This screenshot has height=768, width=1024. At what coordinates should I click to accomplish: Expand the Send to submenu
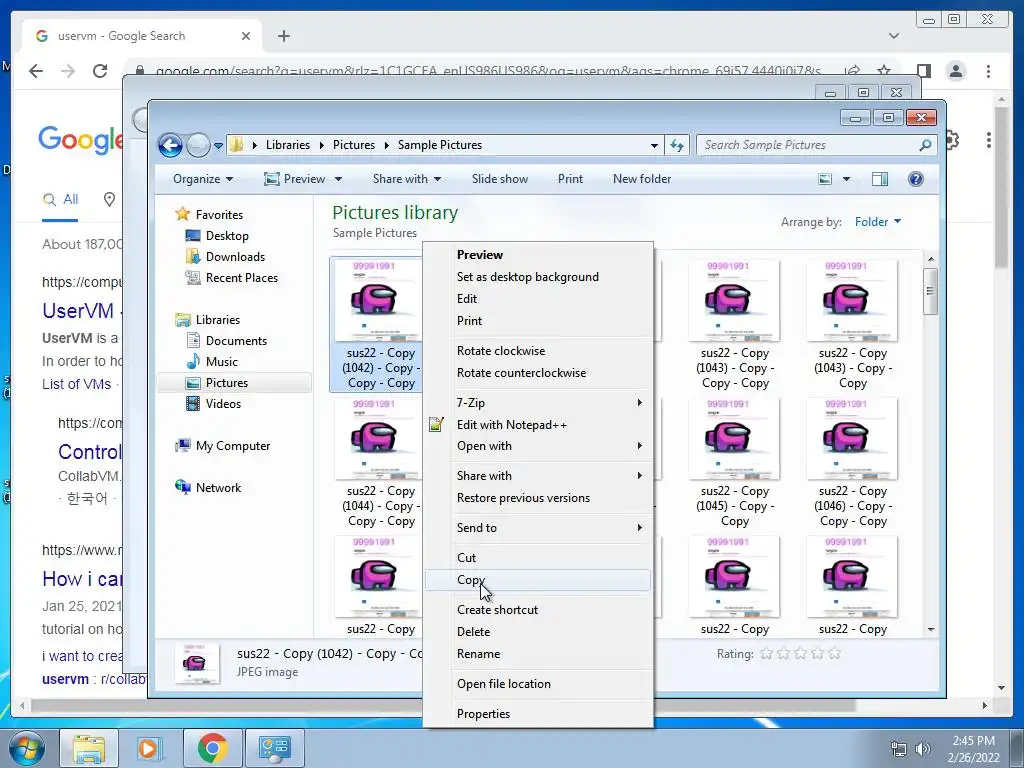pos(538,528)
